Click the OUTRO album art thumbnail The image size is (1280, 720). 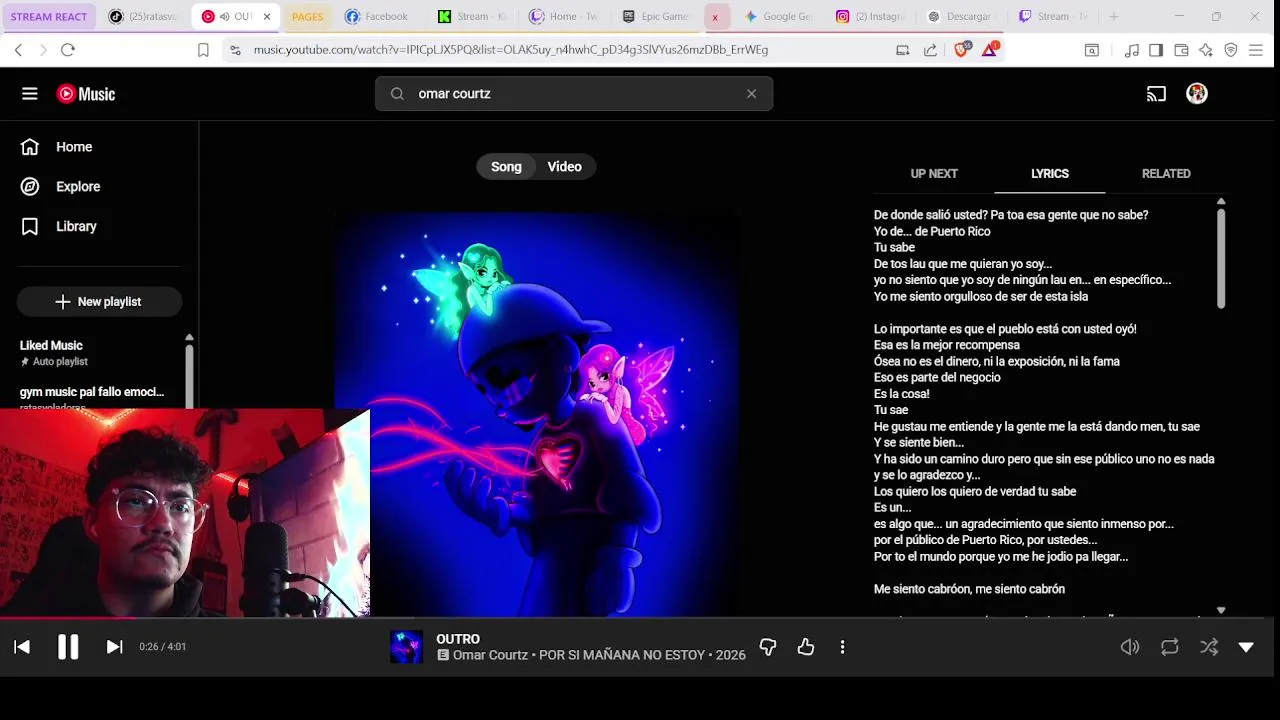point(406,647)
